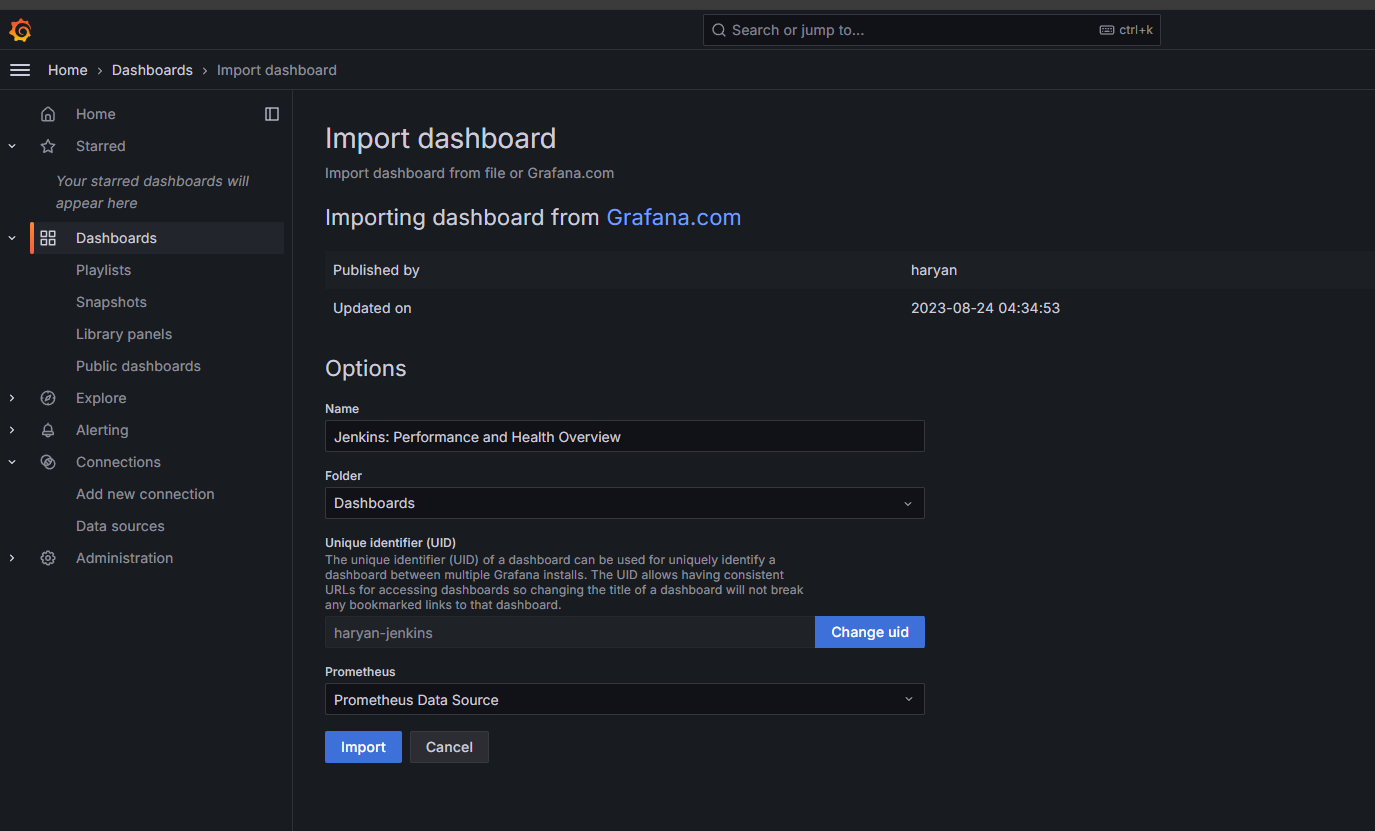The width and height of the screenshot is (1375, 831).
Task: Expand the Administration section chevron
Action: tap(12, 558)
